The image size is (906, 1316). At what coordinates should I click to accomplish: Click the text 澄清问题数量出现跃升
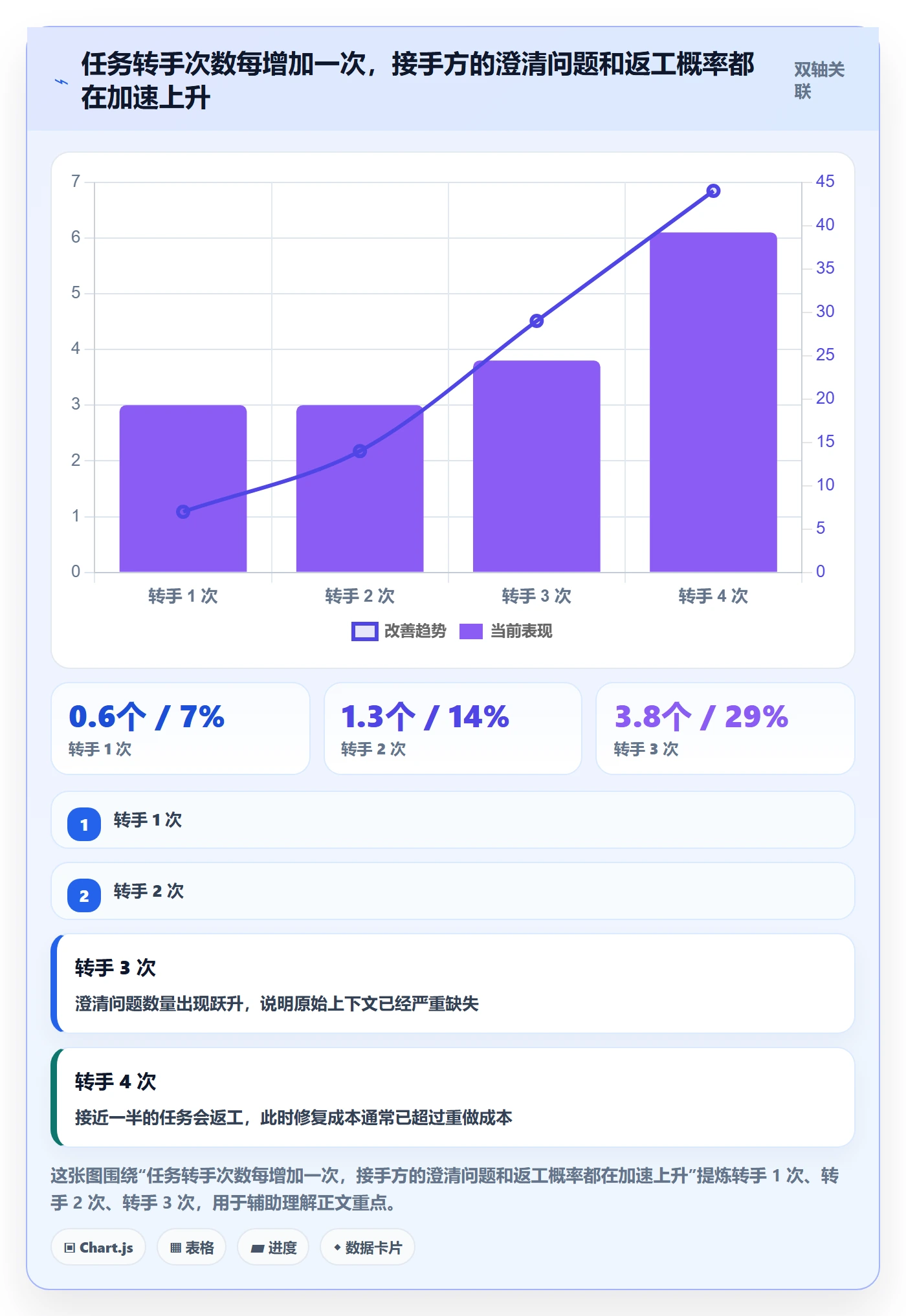[159, 1004]
